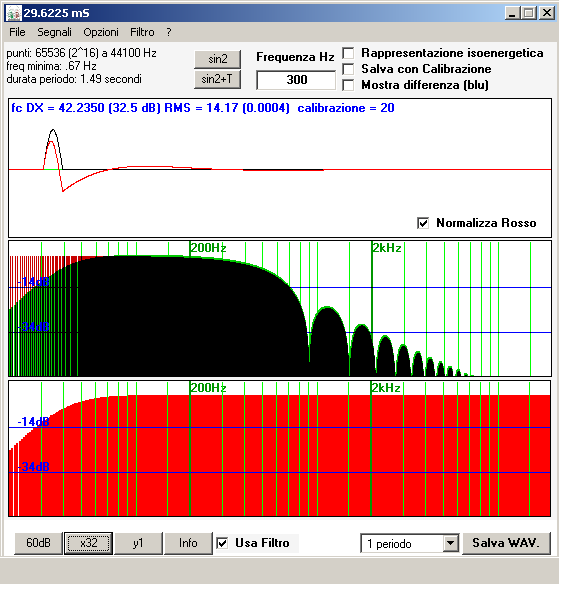561x589 pixels.
Task: Click the 'calibrazione = 20' text
Action: pos(346,108)
